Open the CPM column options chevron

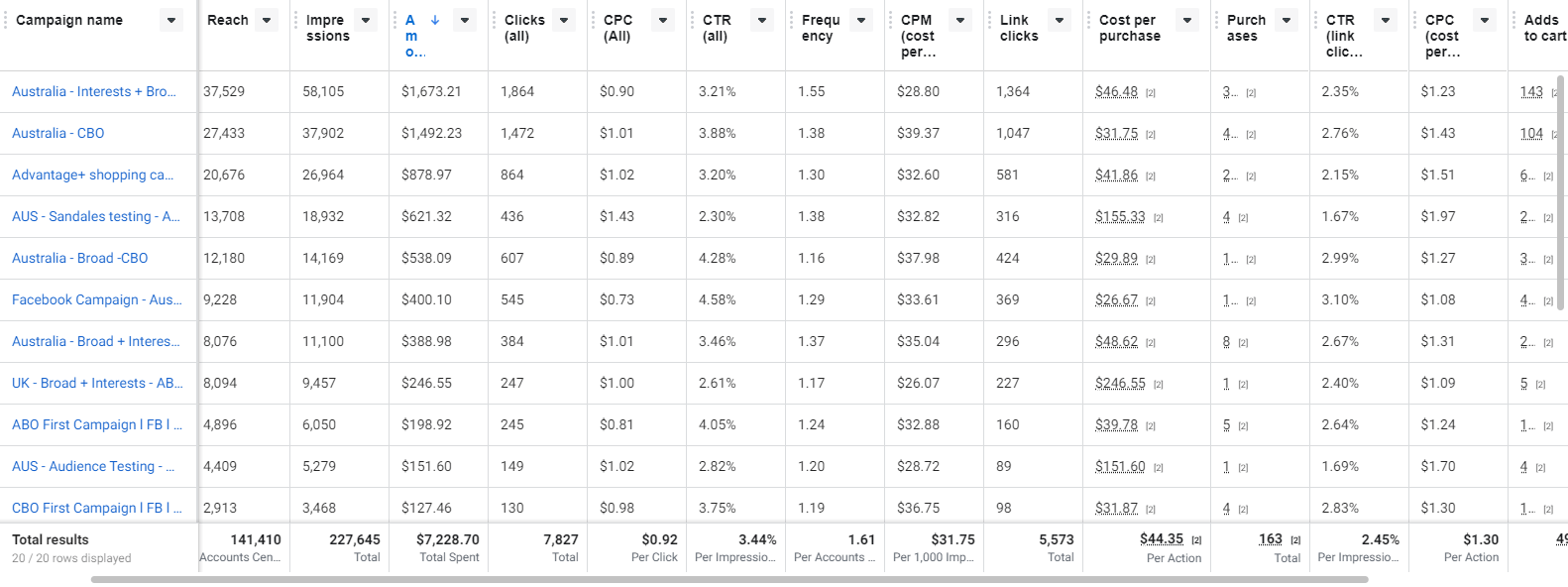958,18
